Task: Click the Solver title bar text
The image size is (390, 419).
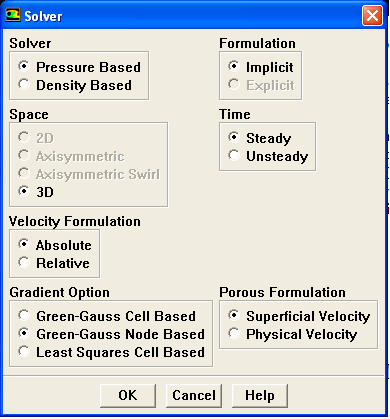Action: (43, 16)
